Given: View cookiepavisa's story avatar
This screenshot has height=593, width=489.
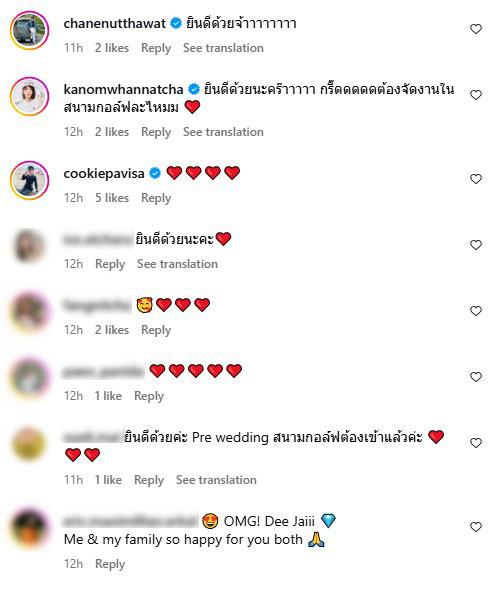Looking at the screenshot, I should click(29, 180).
